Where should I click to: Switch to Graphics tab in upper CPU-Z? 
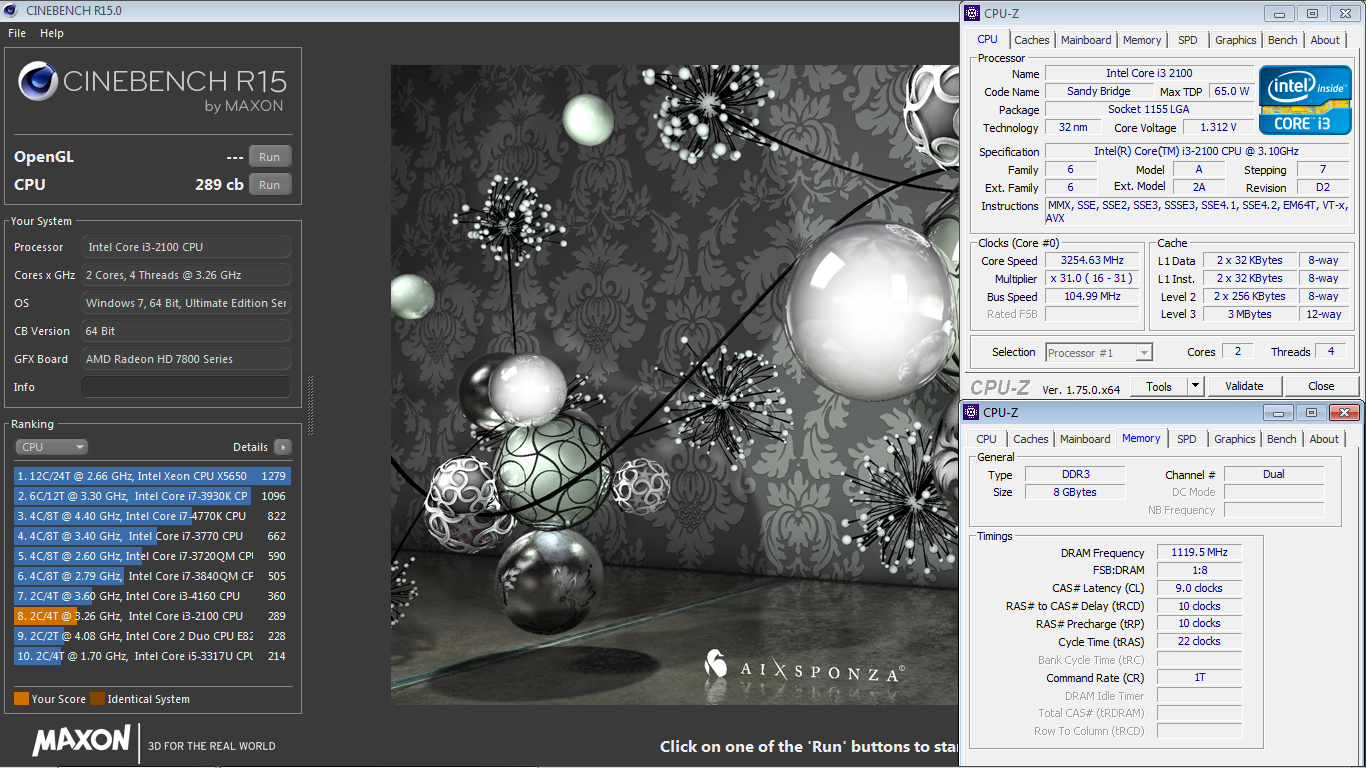1236,40
